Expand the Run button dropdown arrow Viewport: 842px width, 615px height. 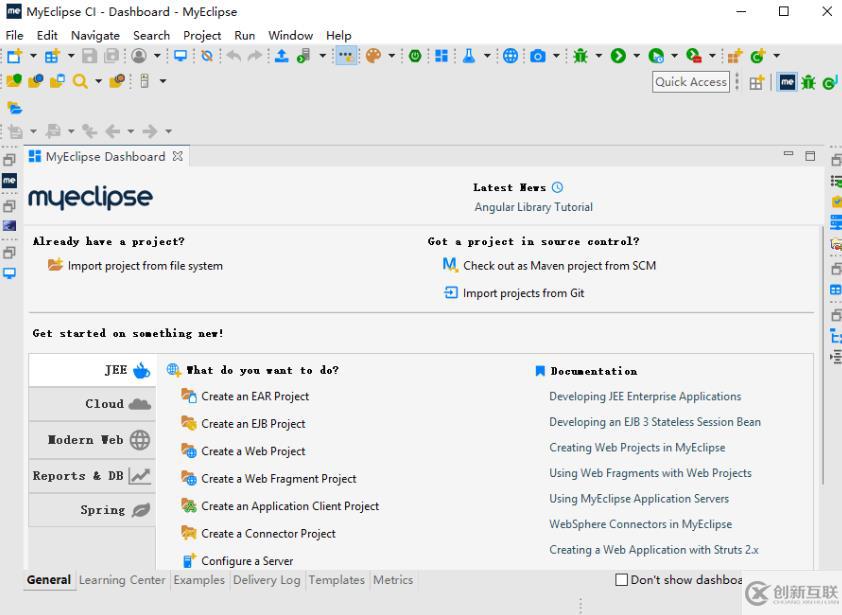pos(637,56)
